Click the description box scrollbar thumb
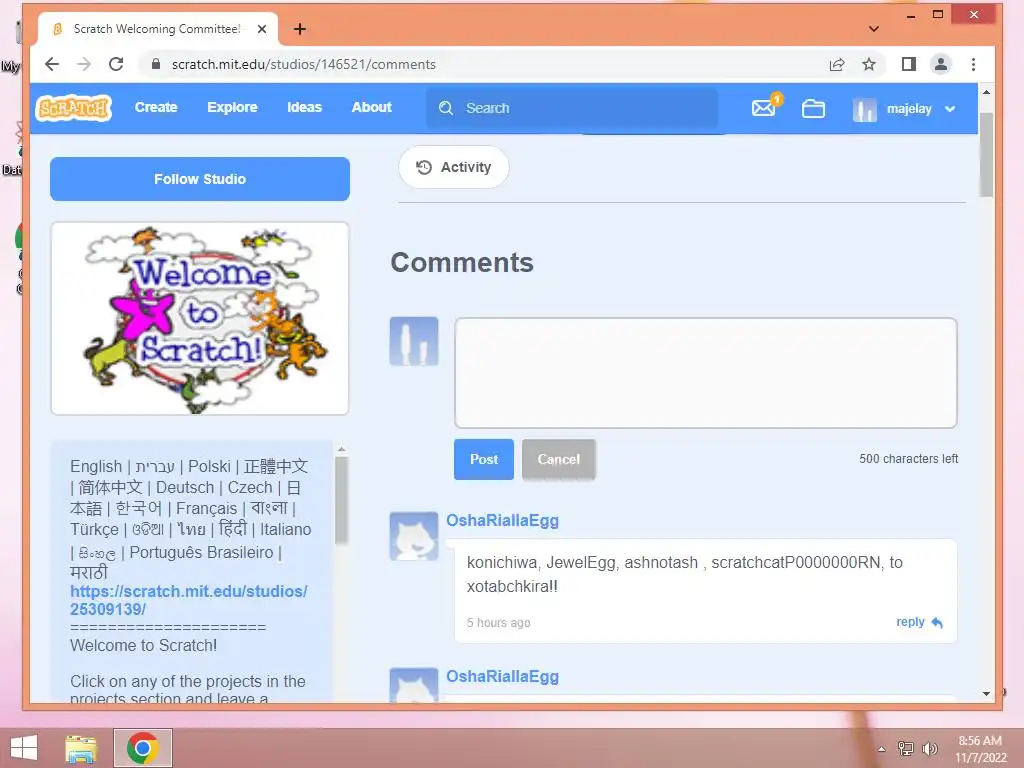This screenshot has width=1024, height=768. pyautogui.click(x=342, y=500)
